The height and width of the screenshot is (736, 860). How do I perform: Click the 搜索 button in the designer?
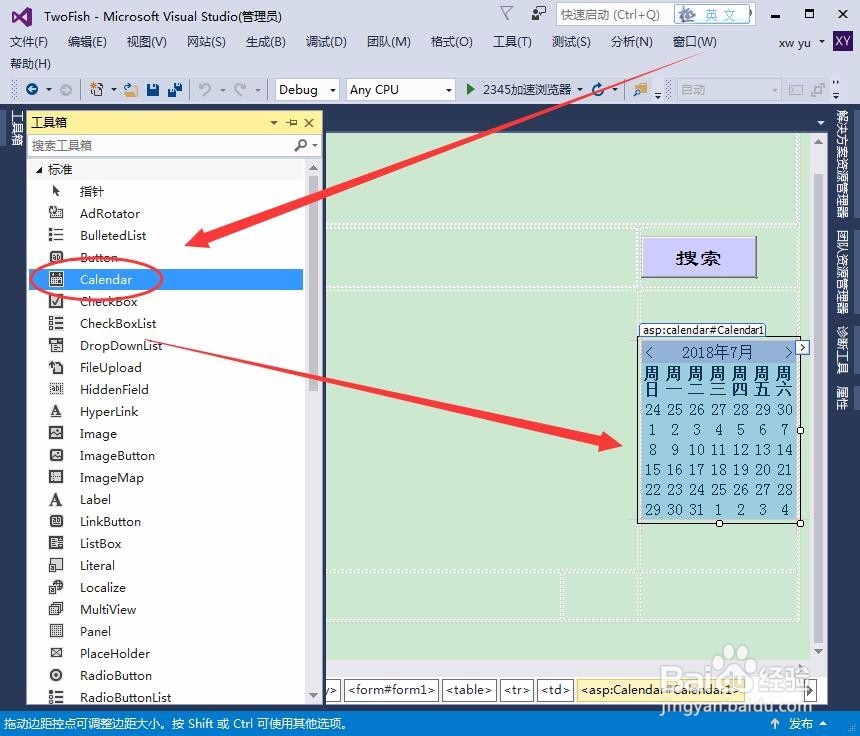point(699,257)
